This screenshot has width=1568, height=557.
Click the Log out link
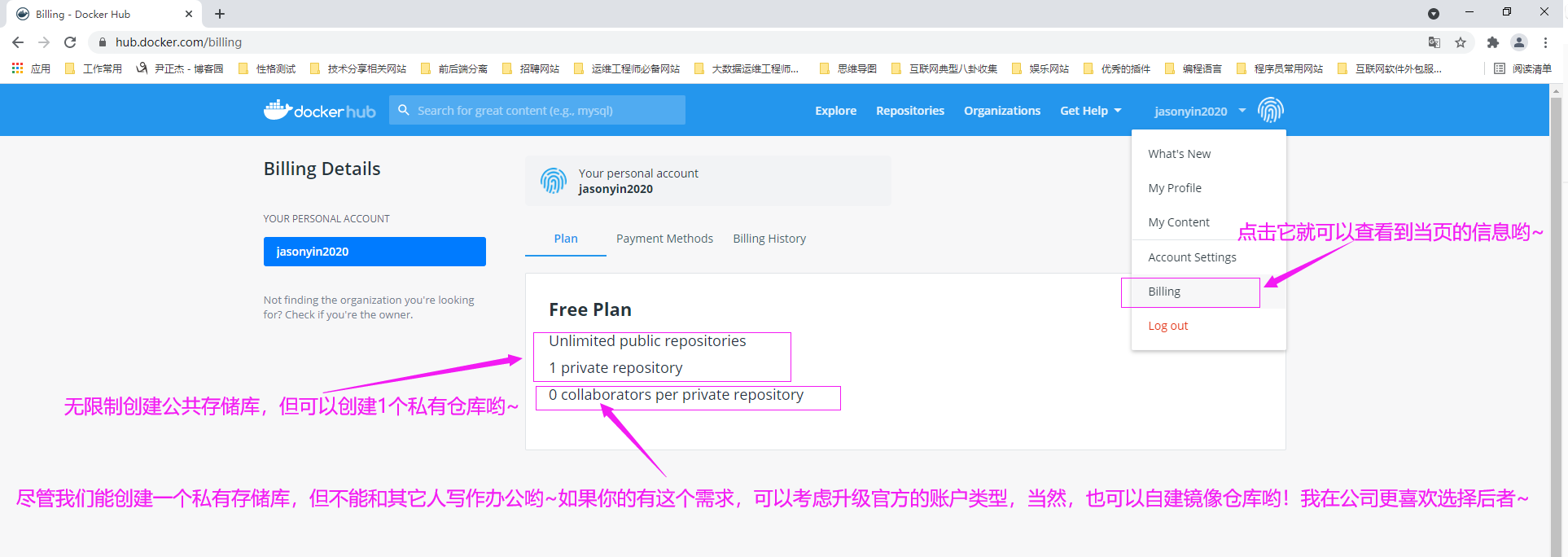pos(1167,326)
